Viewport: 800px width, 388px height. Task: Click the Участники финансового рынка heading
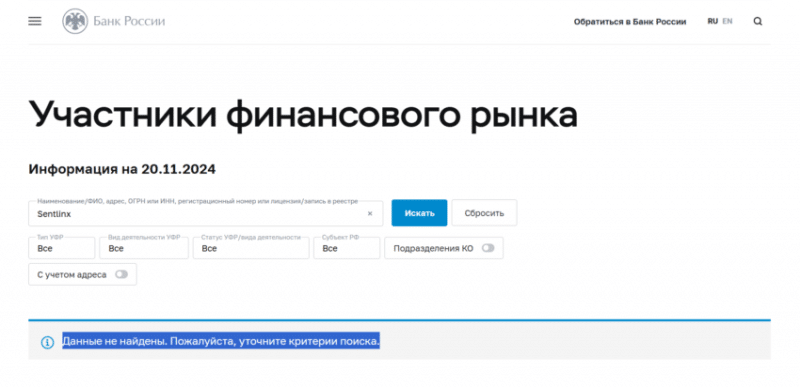click(x=303, y=114)
